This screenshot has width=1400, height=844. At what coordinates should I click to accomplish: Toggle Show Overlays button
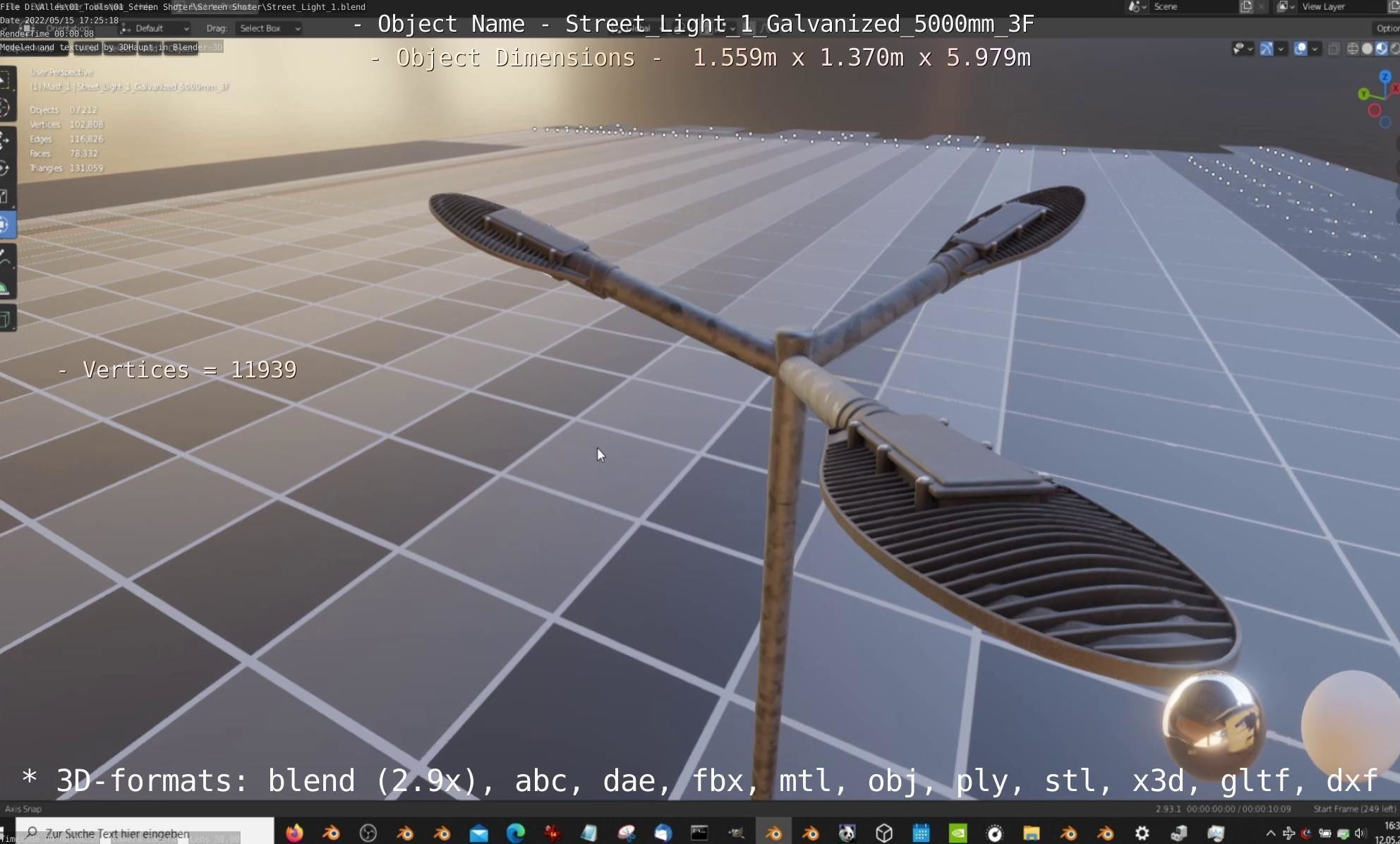1300,49
